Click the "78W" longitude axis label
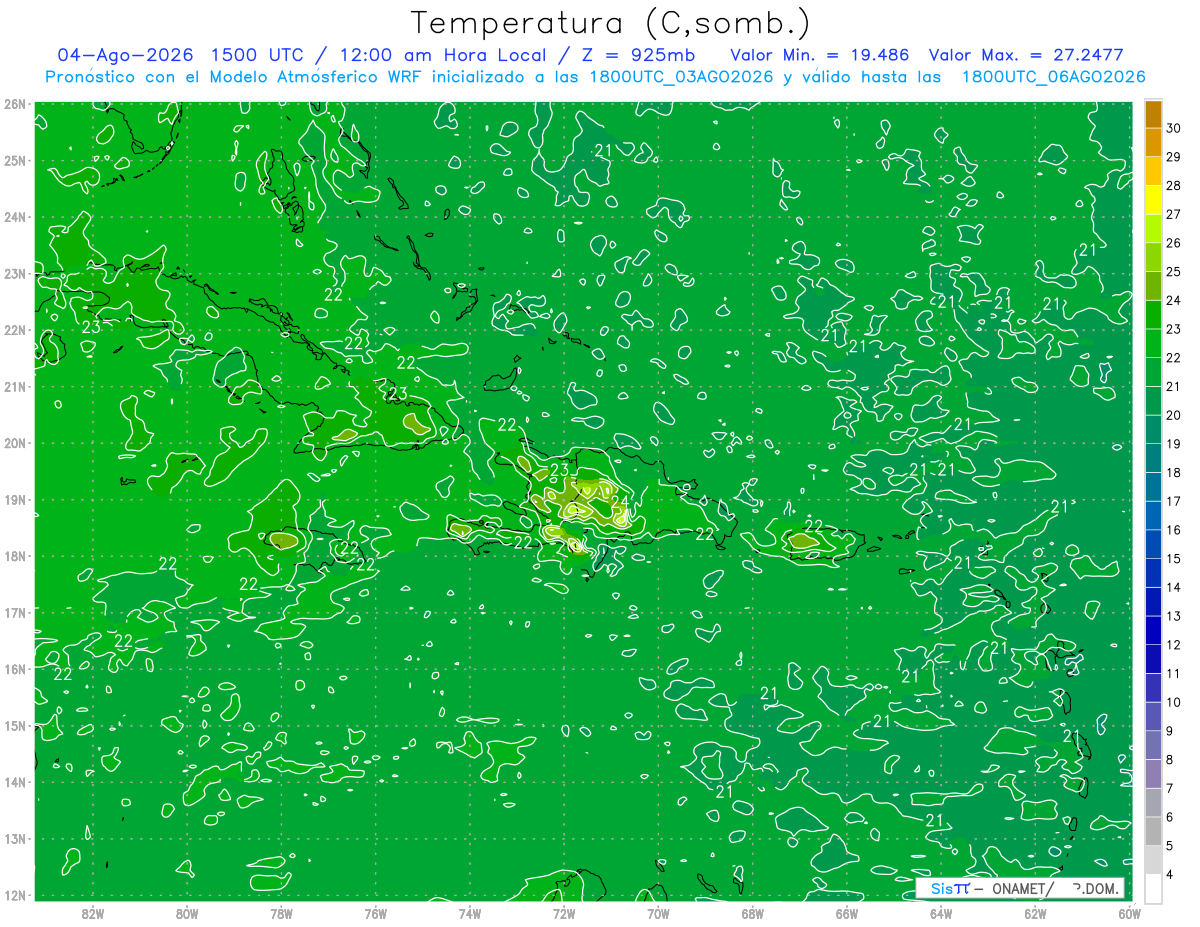This screenshot has height=927, width=1200. [x=281, y=913]
